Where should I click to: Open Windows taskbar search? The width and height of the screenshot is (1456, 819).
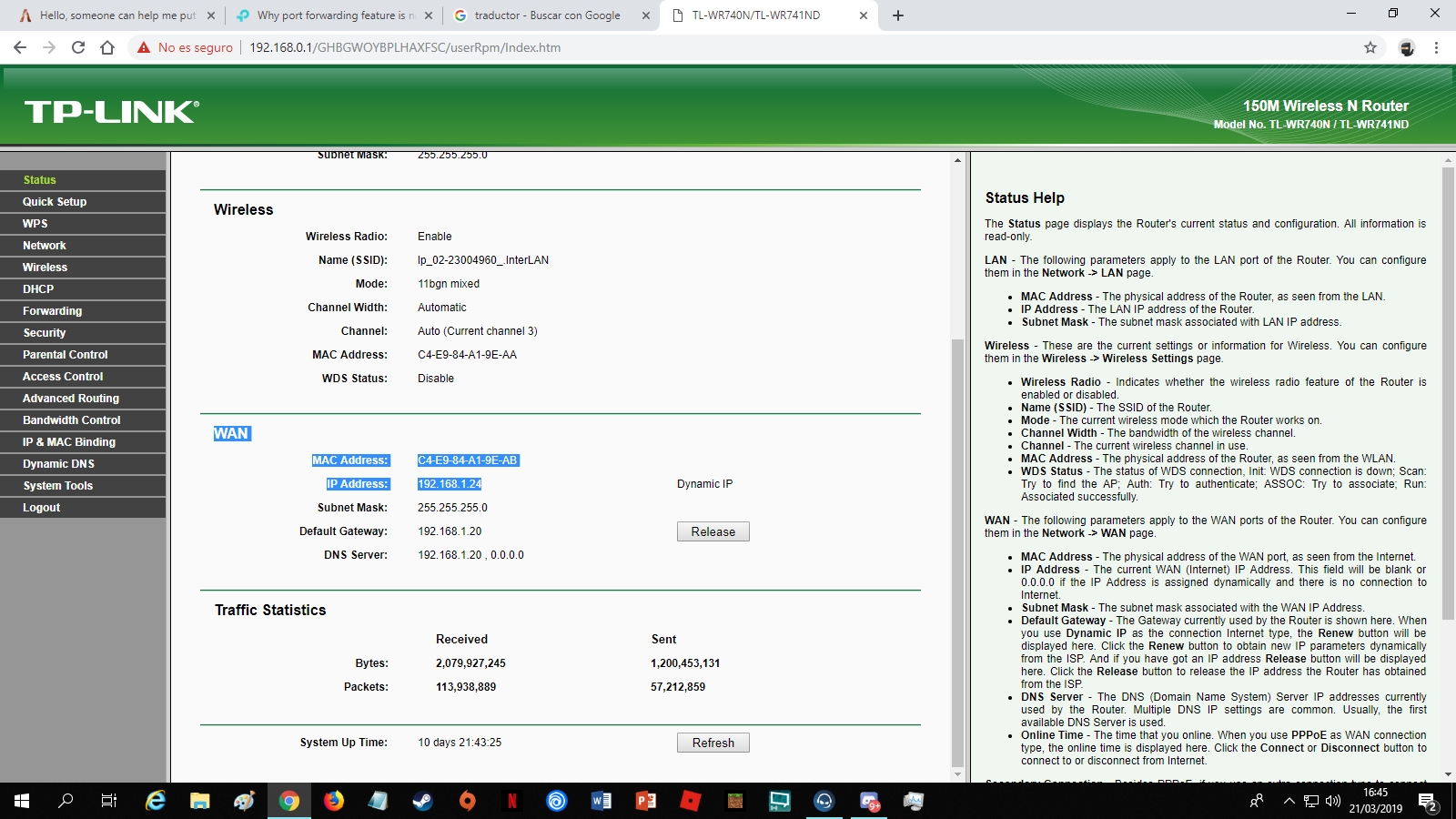coord(66,801)
